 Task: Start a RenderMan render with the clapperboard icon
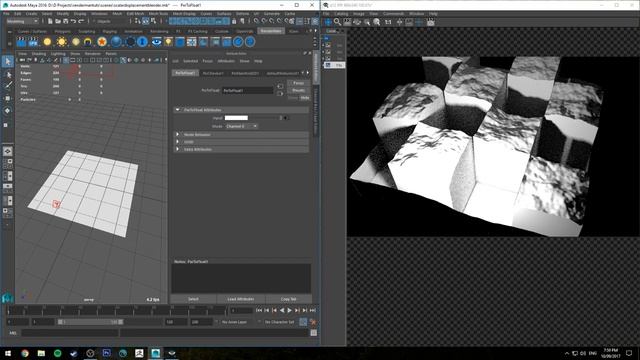pyautogui.click(x=21, y=42)
